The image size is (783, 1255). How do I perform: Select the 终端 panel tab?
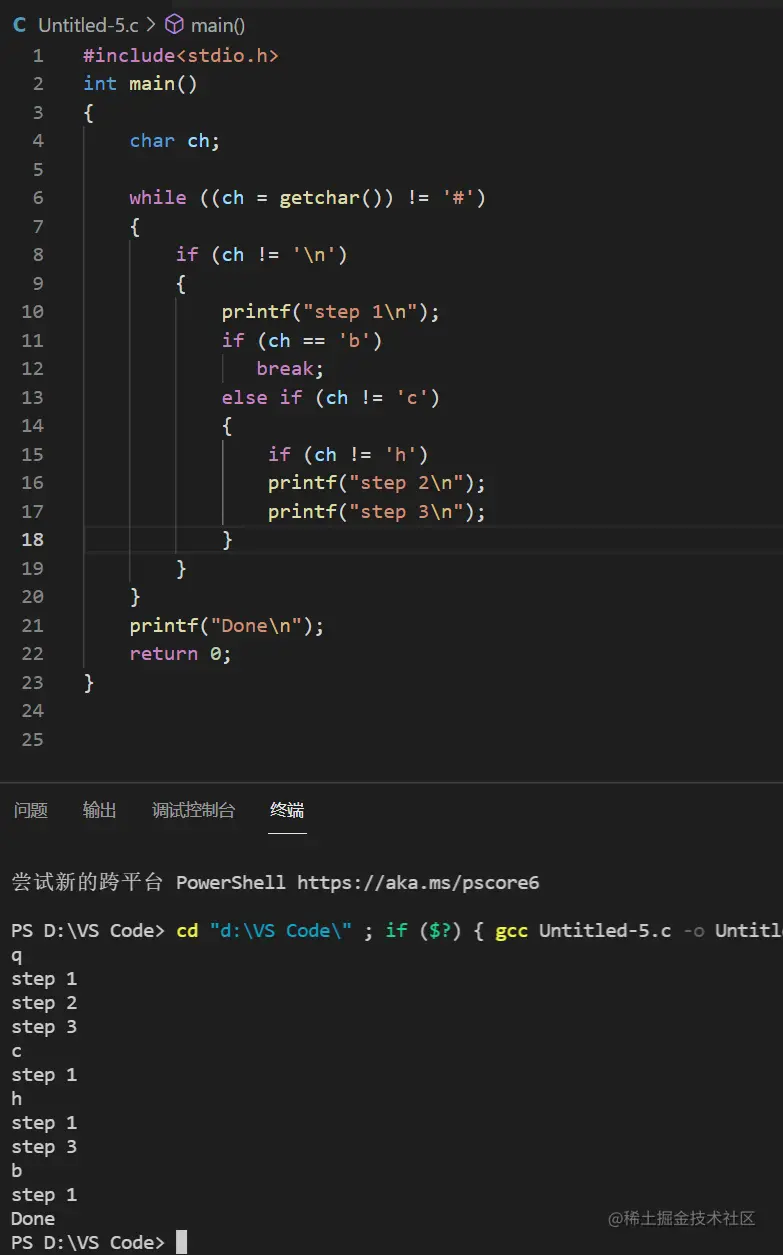click(x=287, y=810)
